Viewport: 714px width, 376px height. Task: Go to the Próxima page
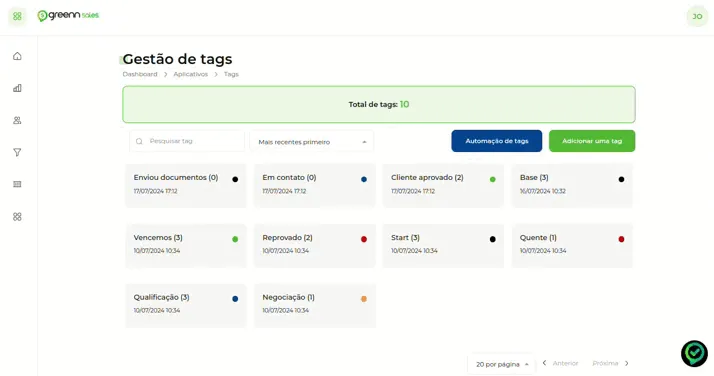611,363
